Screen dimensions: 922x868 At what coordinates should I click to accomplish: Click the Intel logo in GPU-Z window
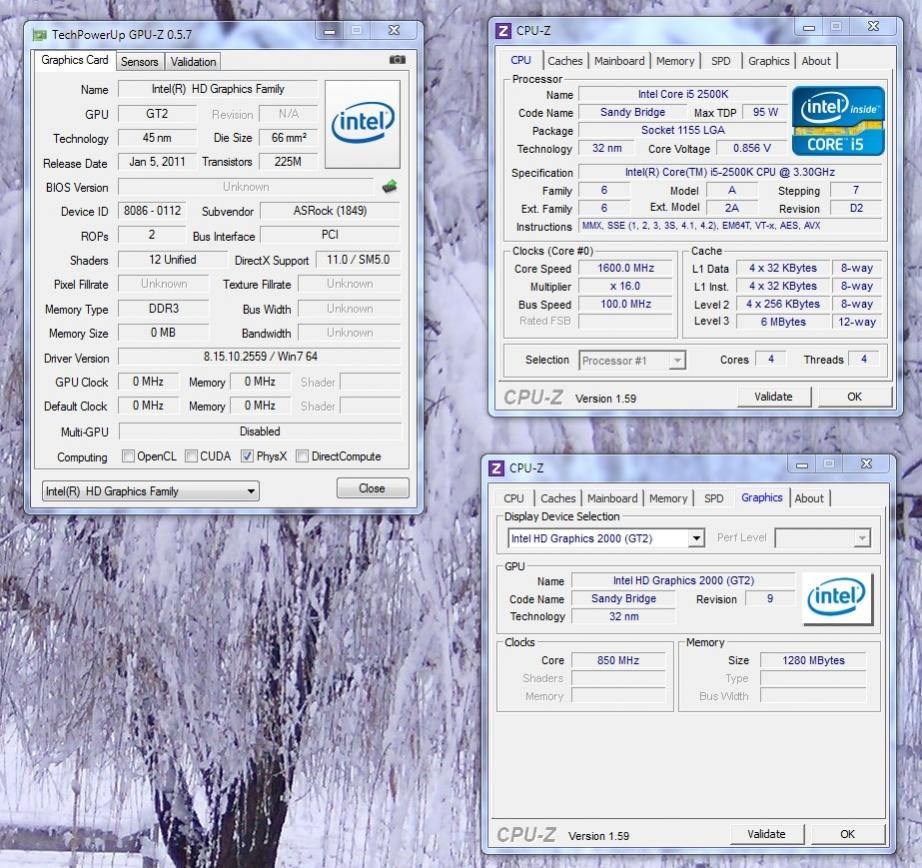tap(363, 124)
